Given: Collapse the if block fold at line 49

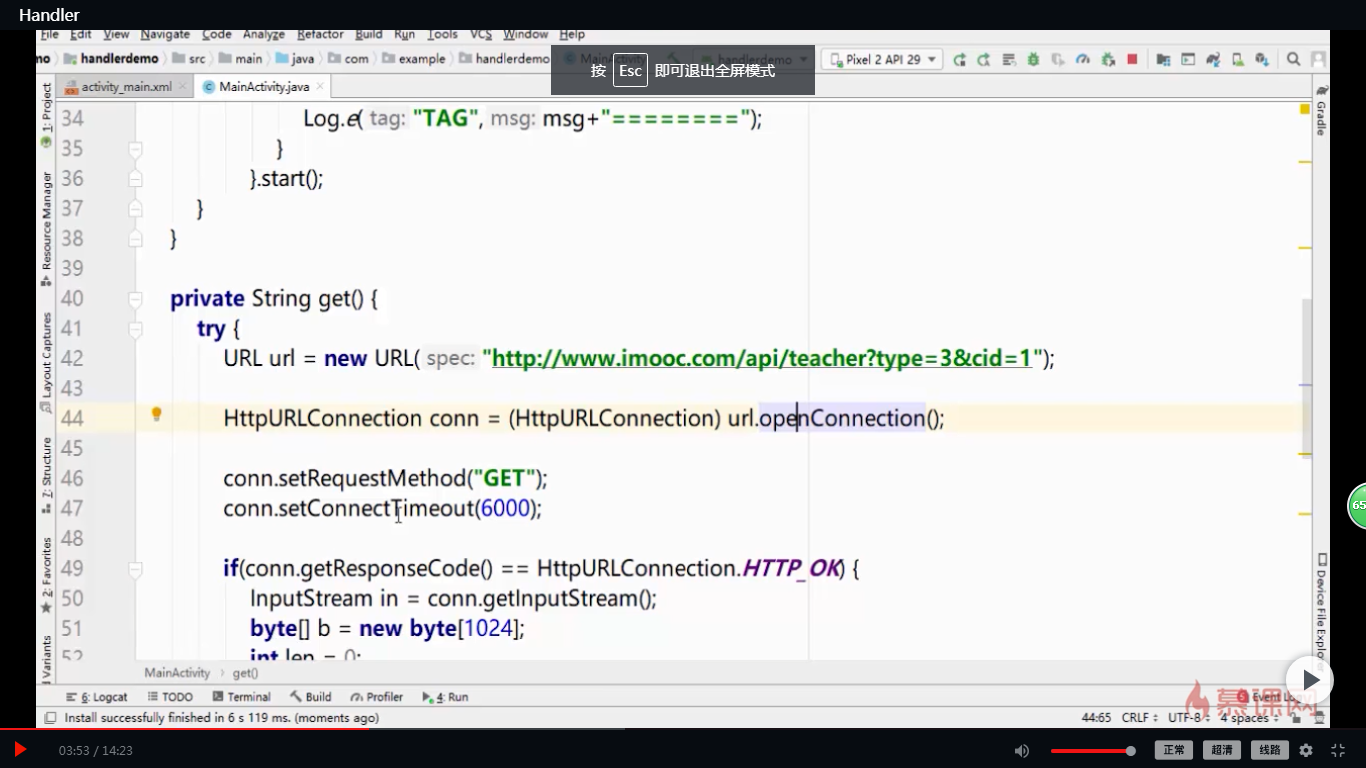Looking at the screenshot, I should point(136,569).
